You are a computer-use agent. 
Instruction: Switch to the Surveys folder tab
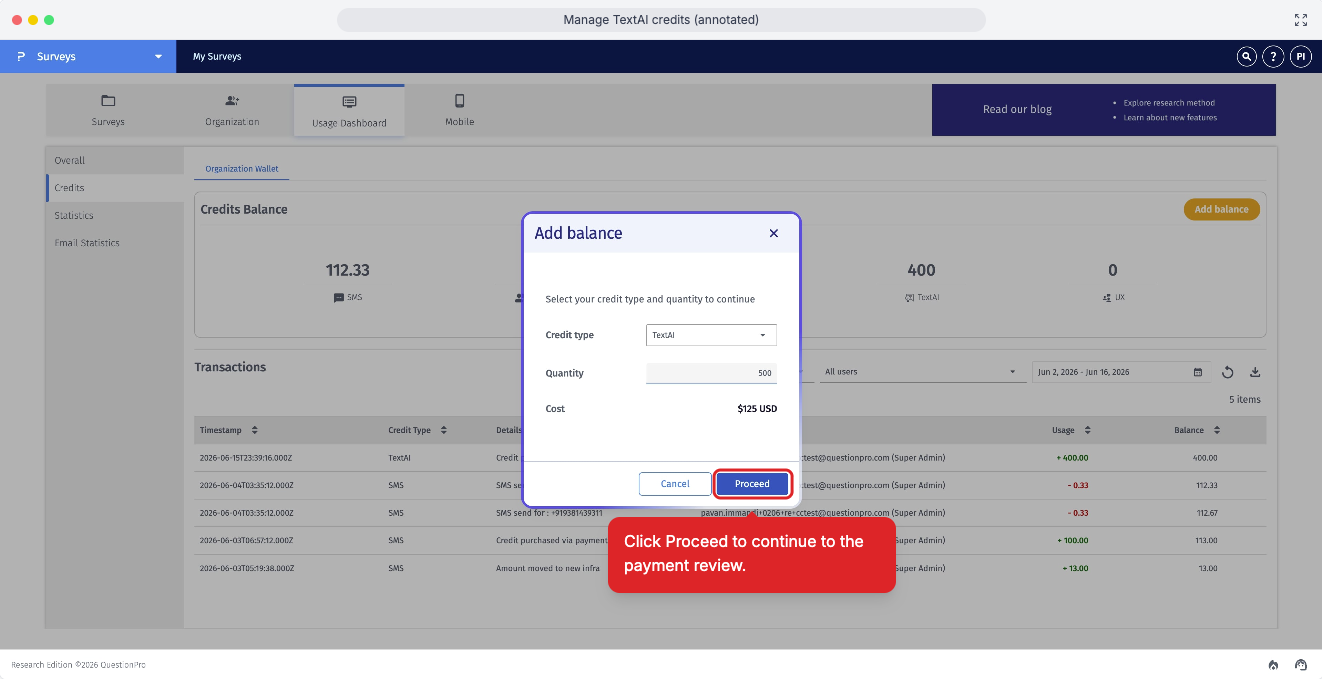pos(108,110)
